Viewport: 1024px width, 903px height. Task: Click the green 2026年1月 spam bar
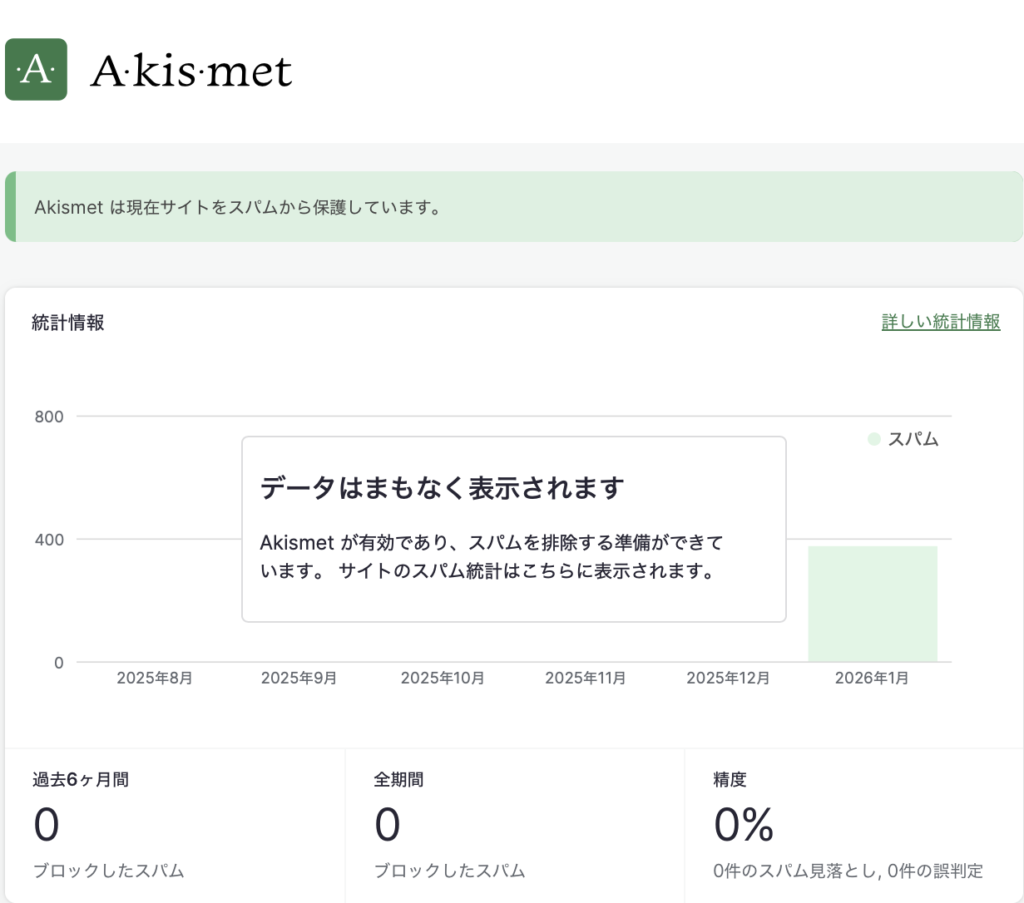(x=872, y=604)
